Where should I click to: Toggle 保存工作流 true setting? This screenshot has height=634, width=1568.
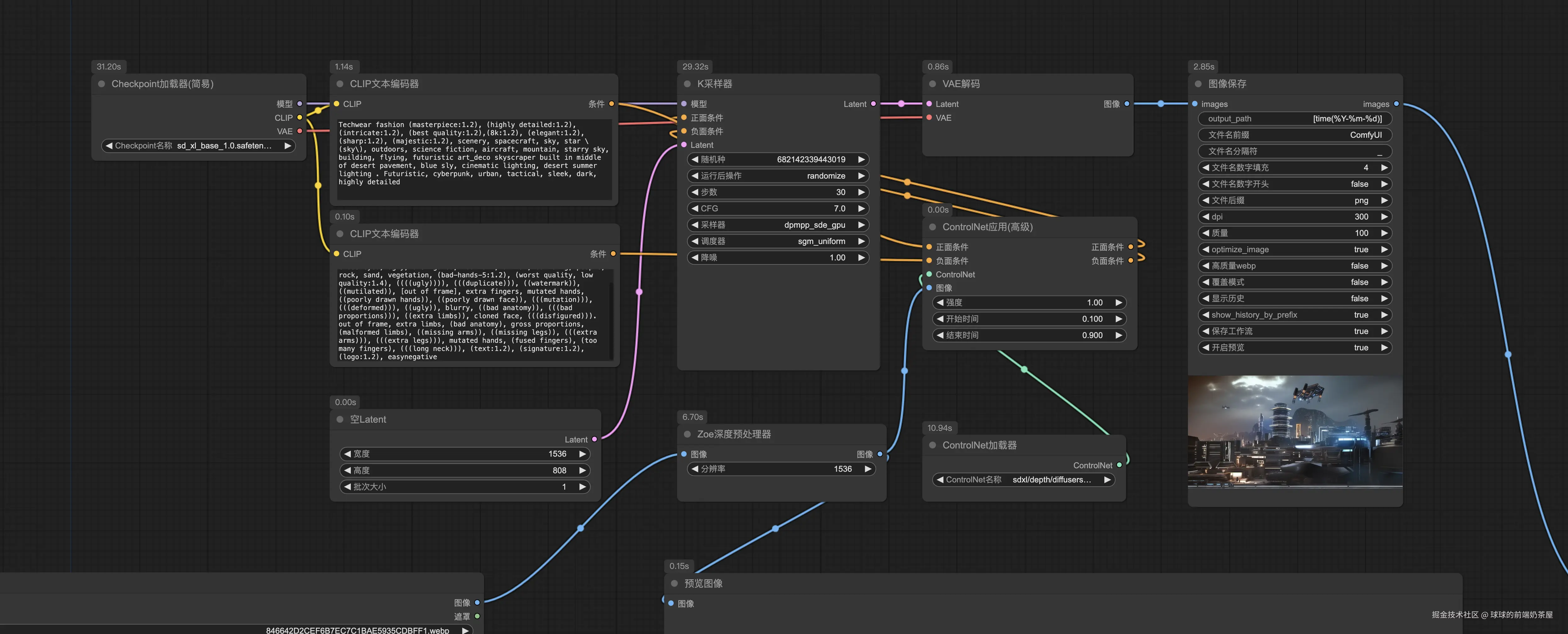1295,331
